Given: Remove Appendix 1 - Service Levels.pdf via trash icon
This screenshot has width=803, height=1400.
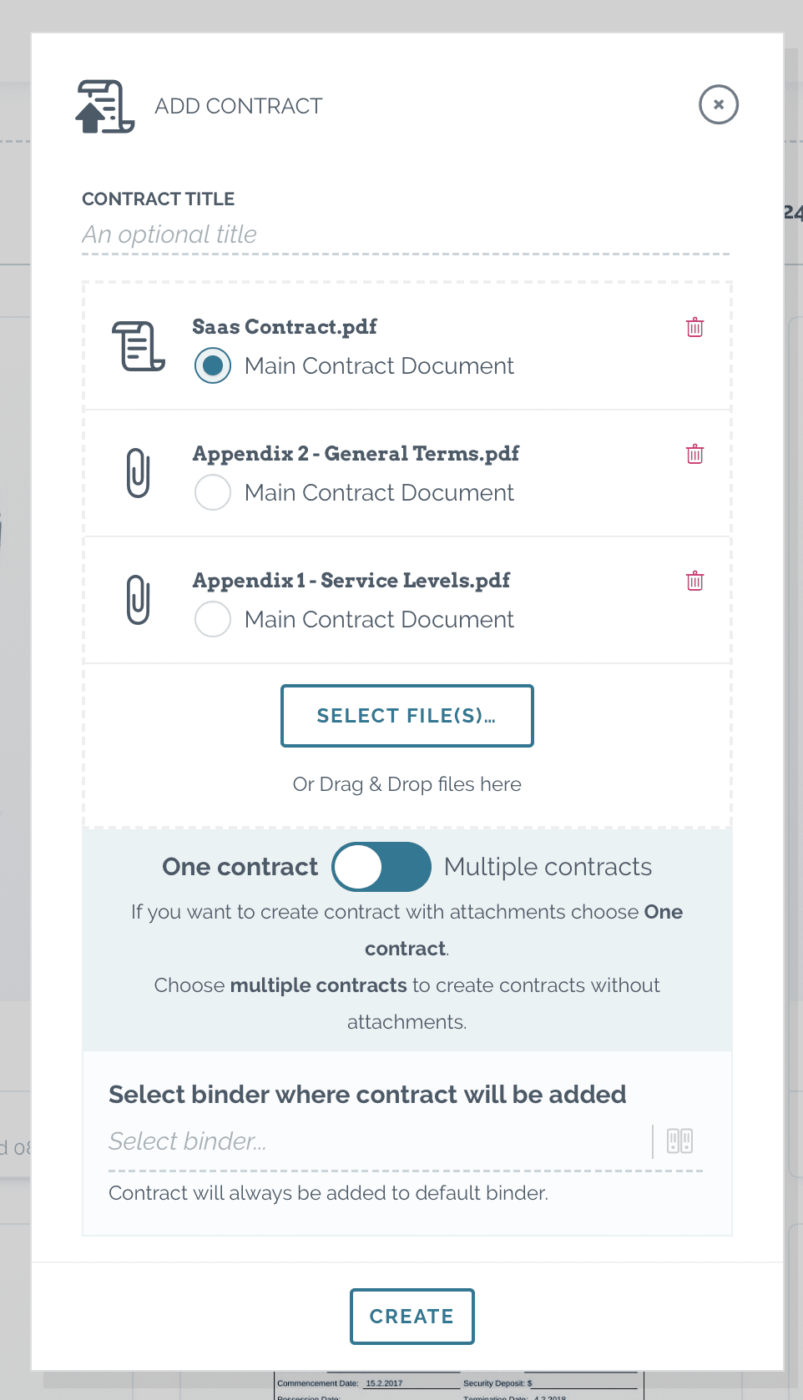Looking at the screenshot, I should pyautogui.click(x=695, y=581).
